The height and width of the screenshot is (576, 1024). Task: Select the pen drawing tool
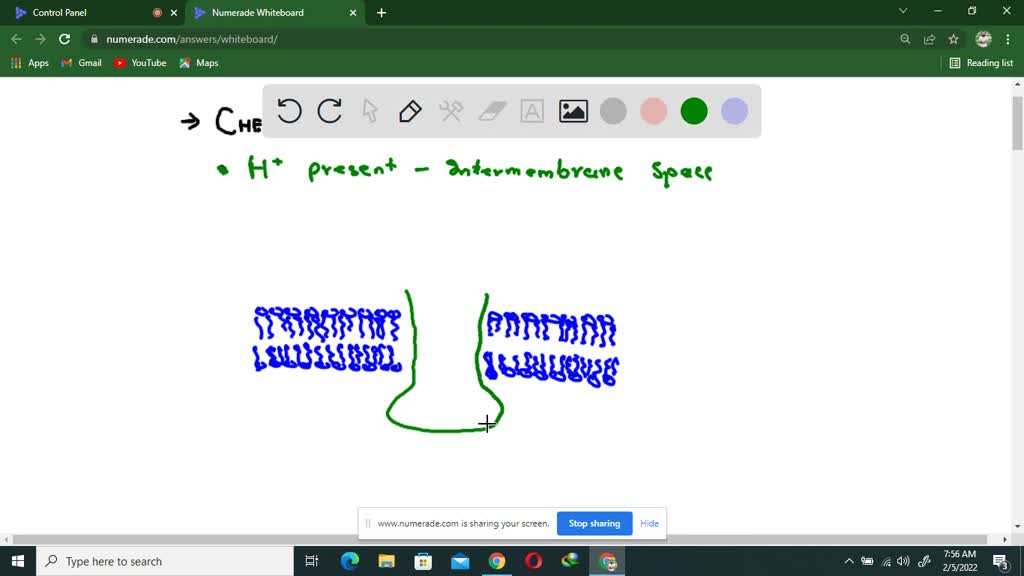(x=410, y=111)
